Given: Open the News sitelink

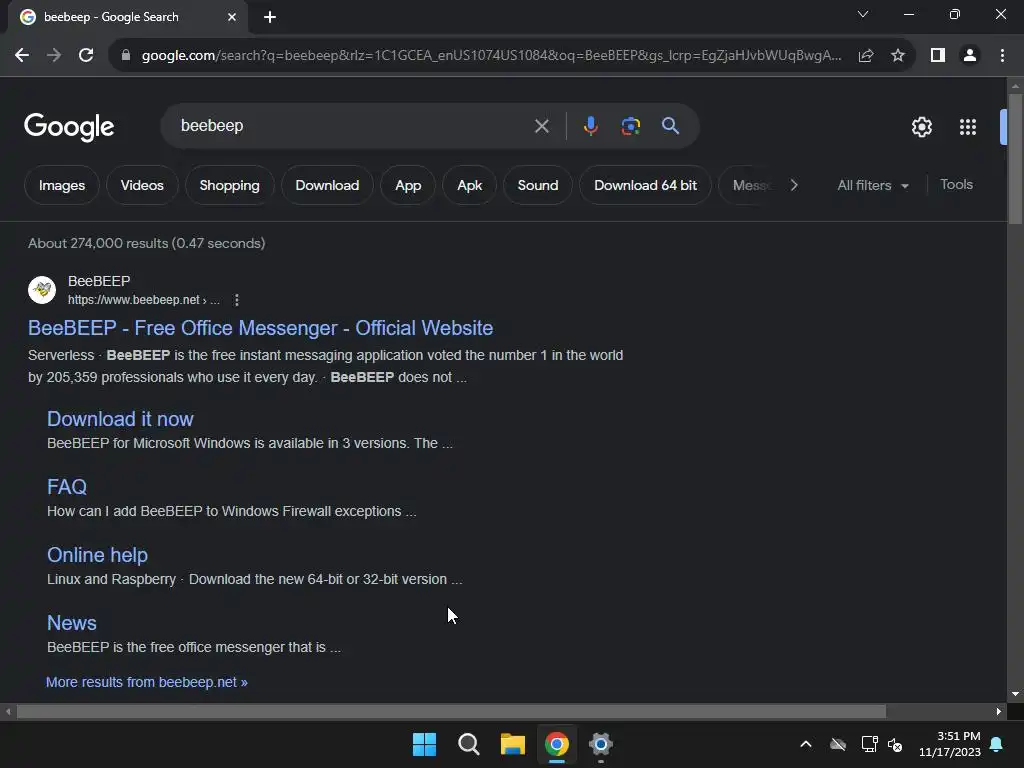Looking at the screenshot, I should [72, 622].
